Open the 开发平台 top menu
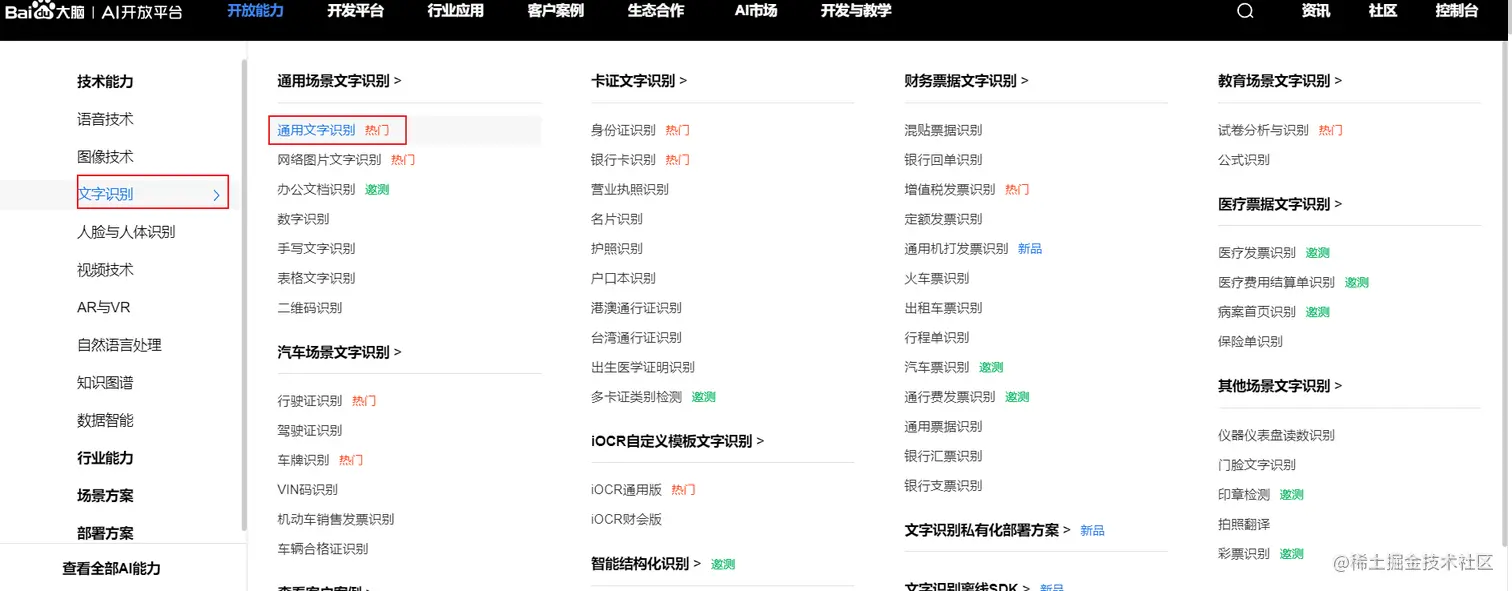1512x591 pixels. click(355, 11)
